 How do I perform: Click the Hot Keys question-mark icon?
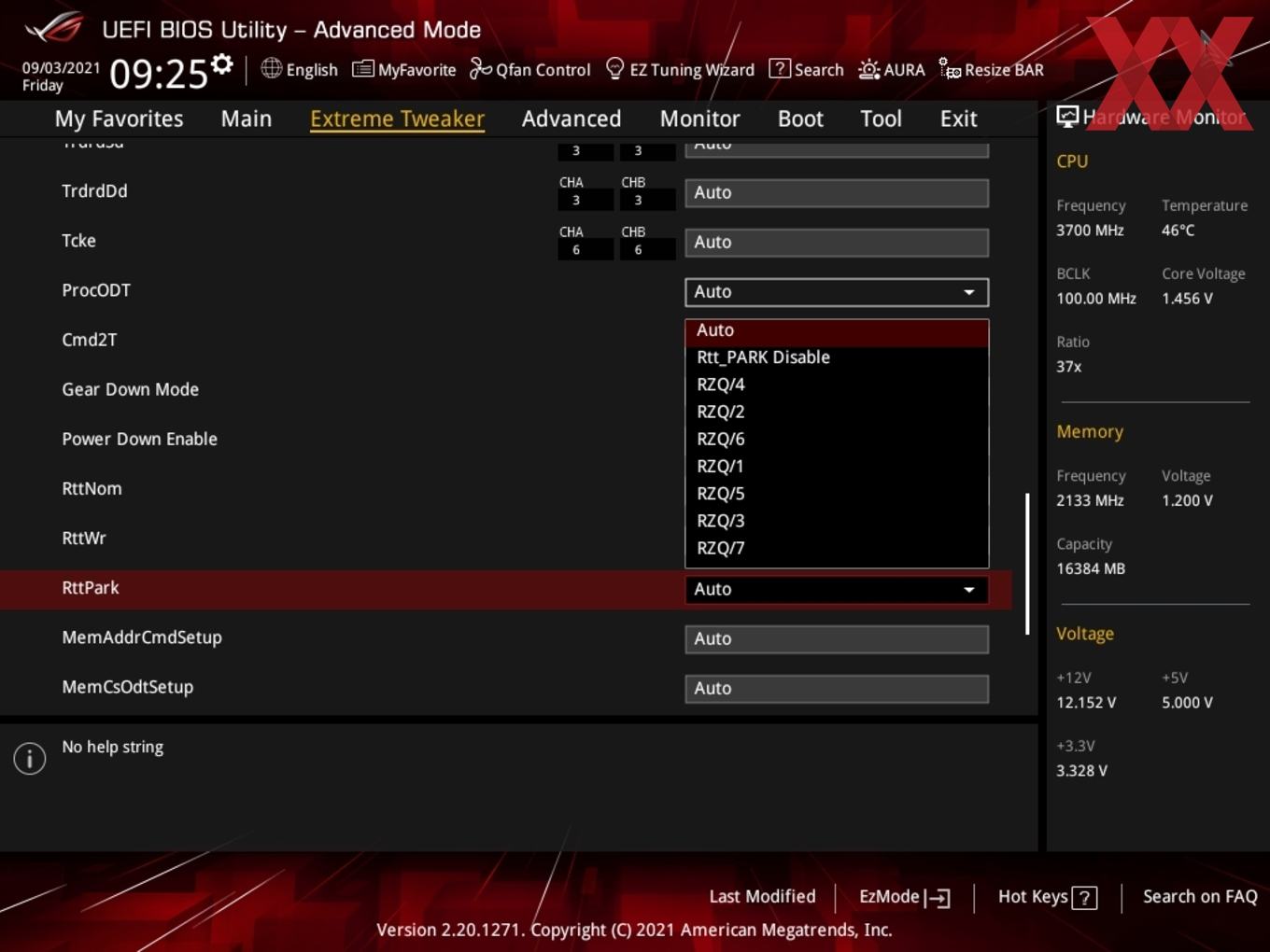click(1084, 898)
